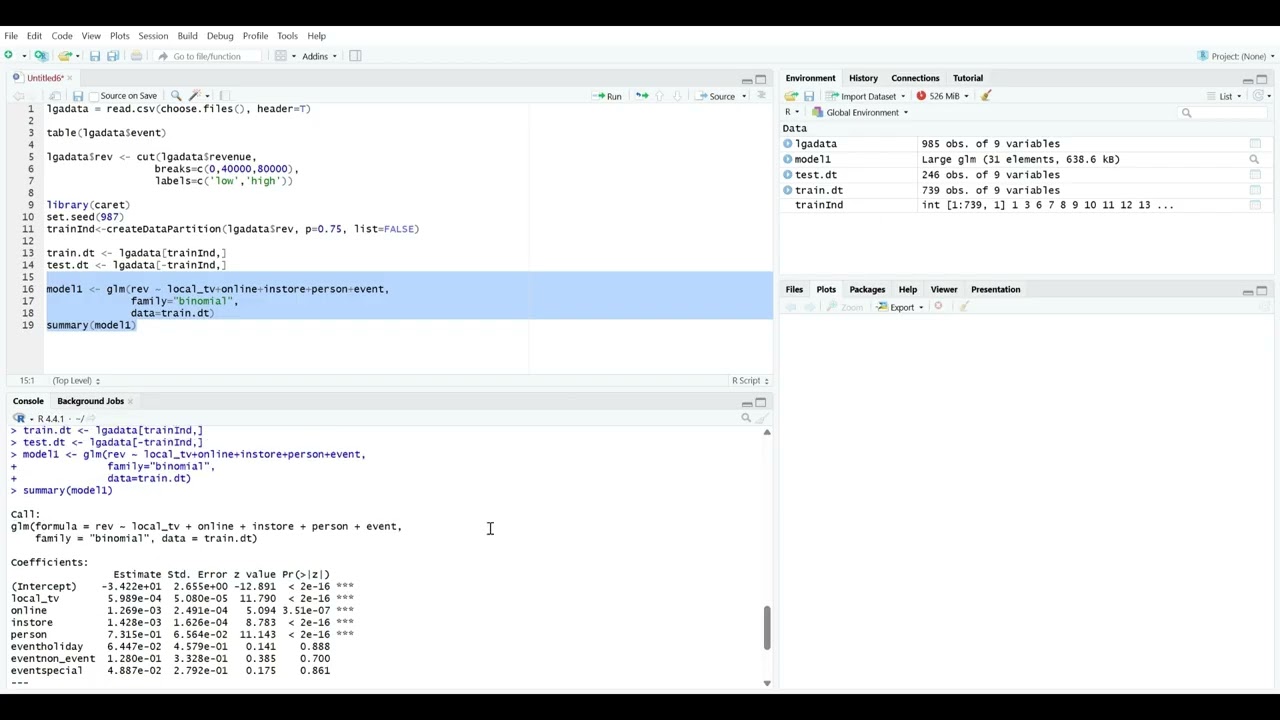
Task: Clear all plots broom icon
Action: [x=964, y=307]
